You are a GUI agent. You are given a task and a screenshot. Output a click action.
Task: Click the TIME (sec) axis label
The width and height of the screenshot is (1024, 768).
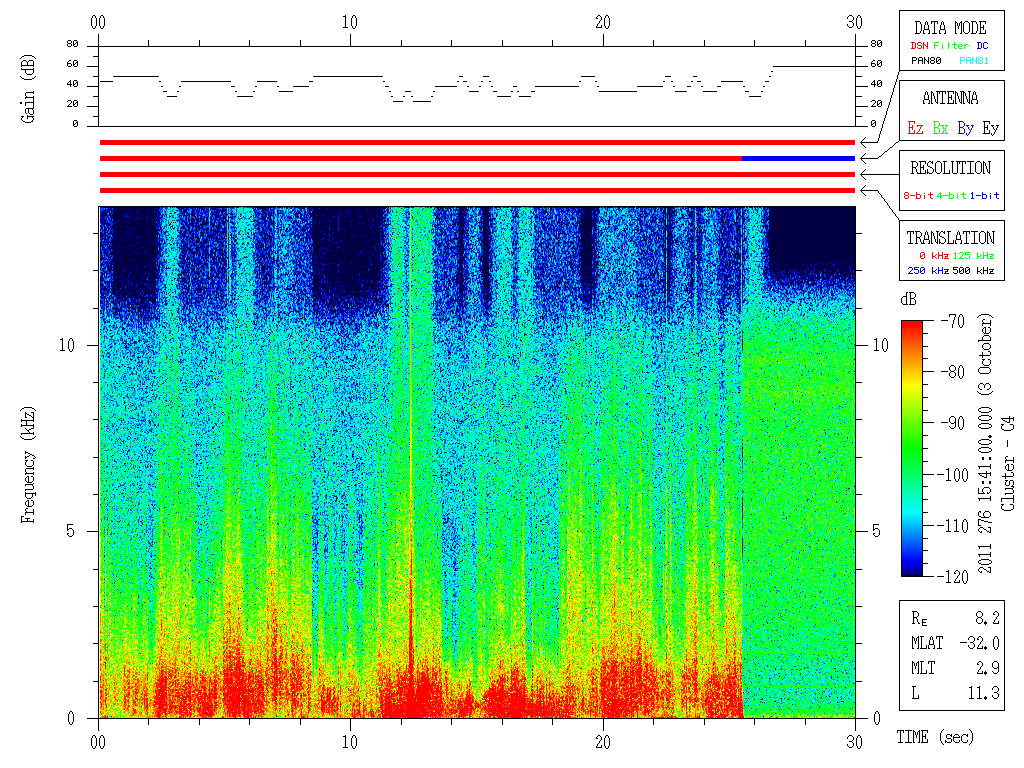click(x=935, y=737)
